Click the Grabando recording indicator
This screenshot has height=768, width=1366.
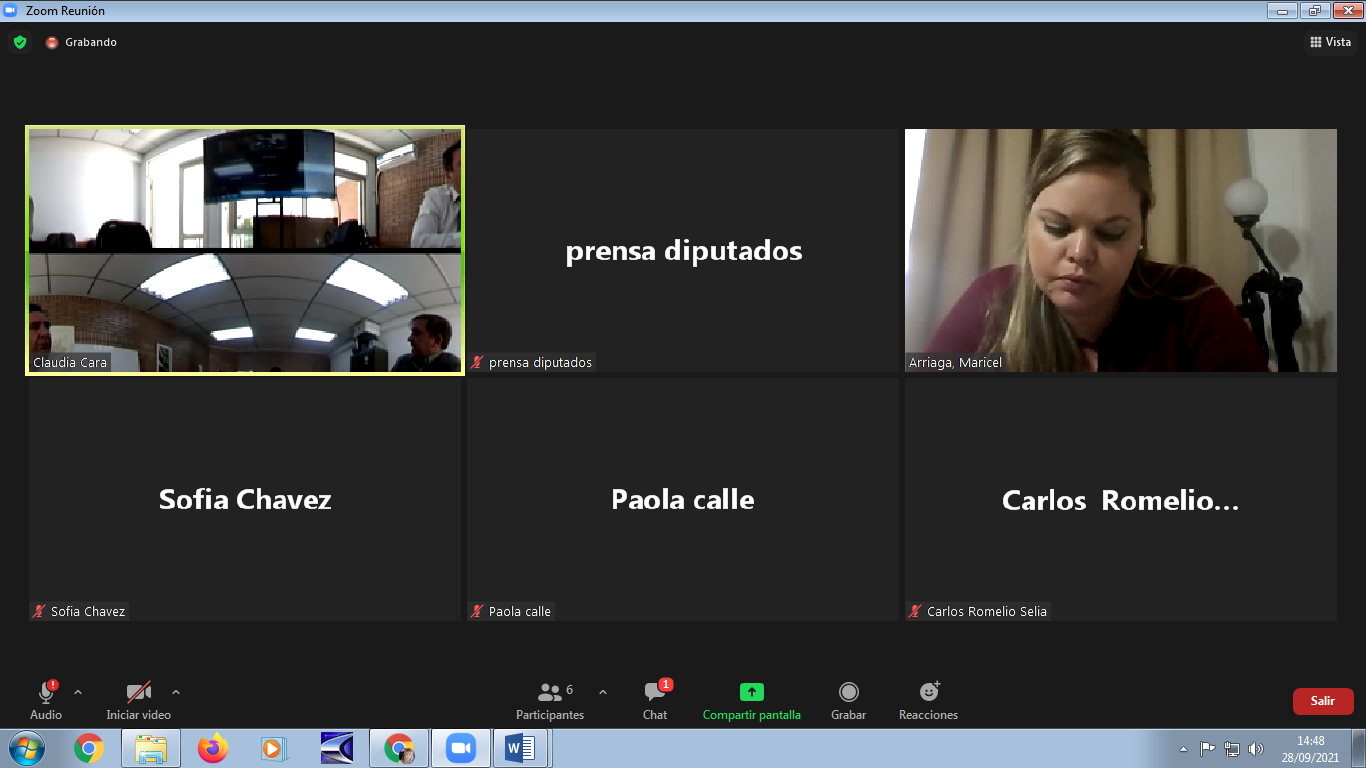click(81, 42)
